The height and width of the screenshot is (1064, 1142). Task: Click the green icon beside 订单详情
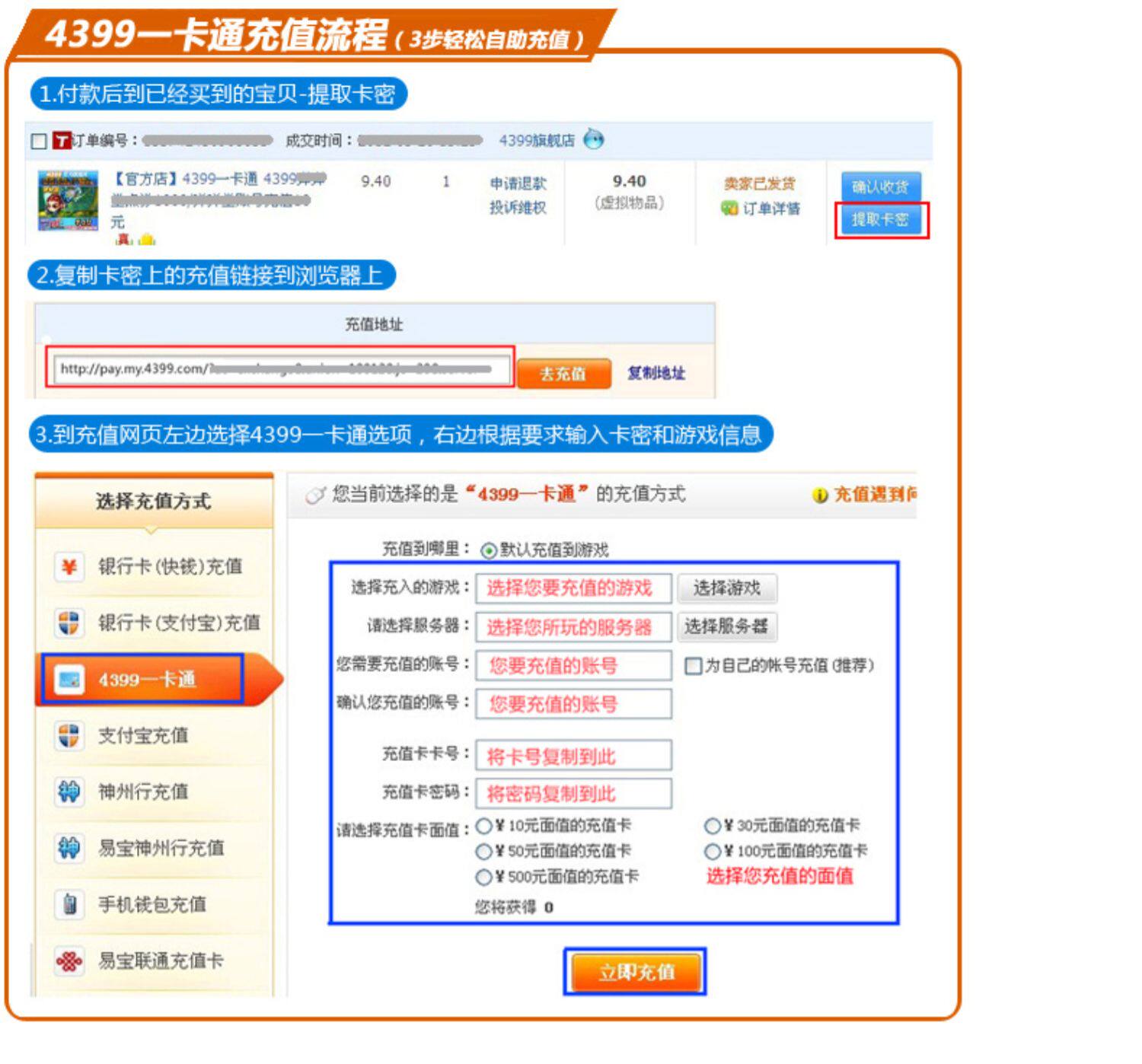click(729, 208)
